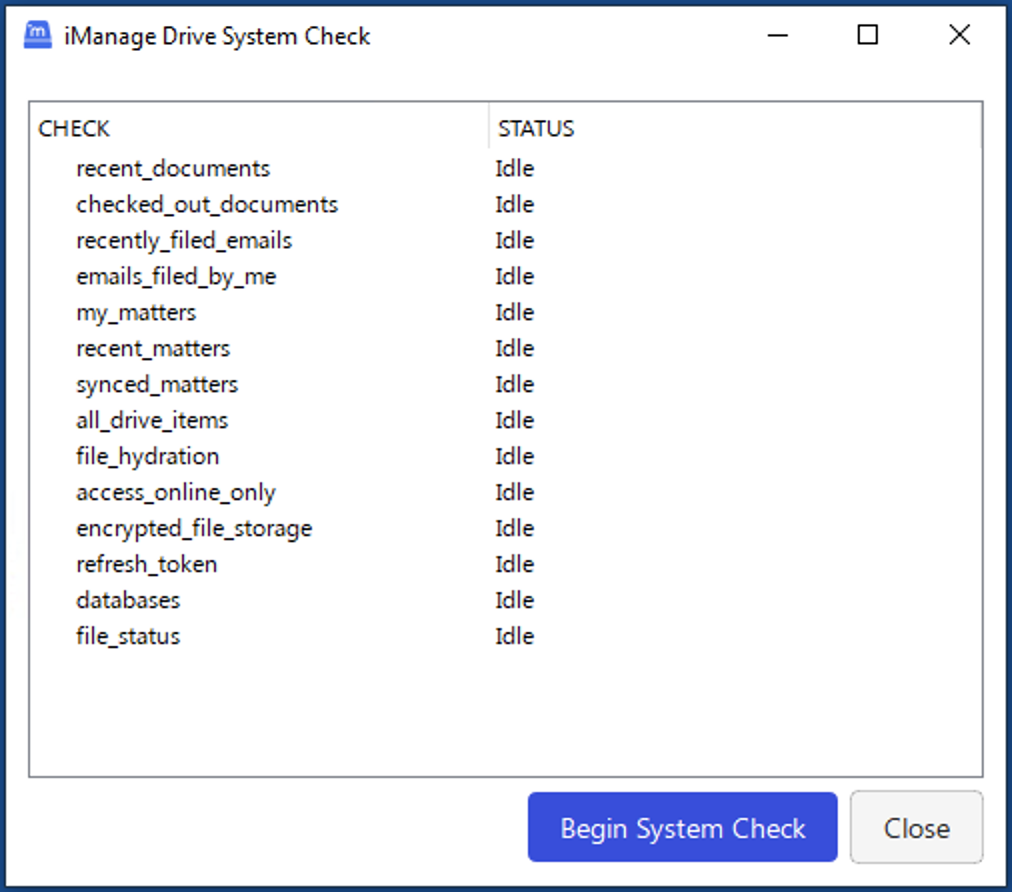Choose the access_online_only row

(176, 492)
